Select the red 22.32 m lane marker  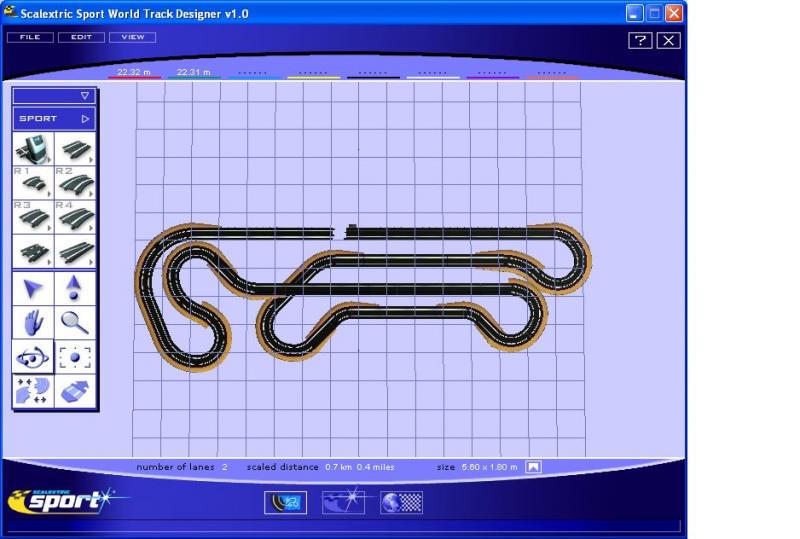coord(133,73)
